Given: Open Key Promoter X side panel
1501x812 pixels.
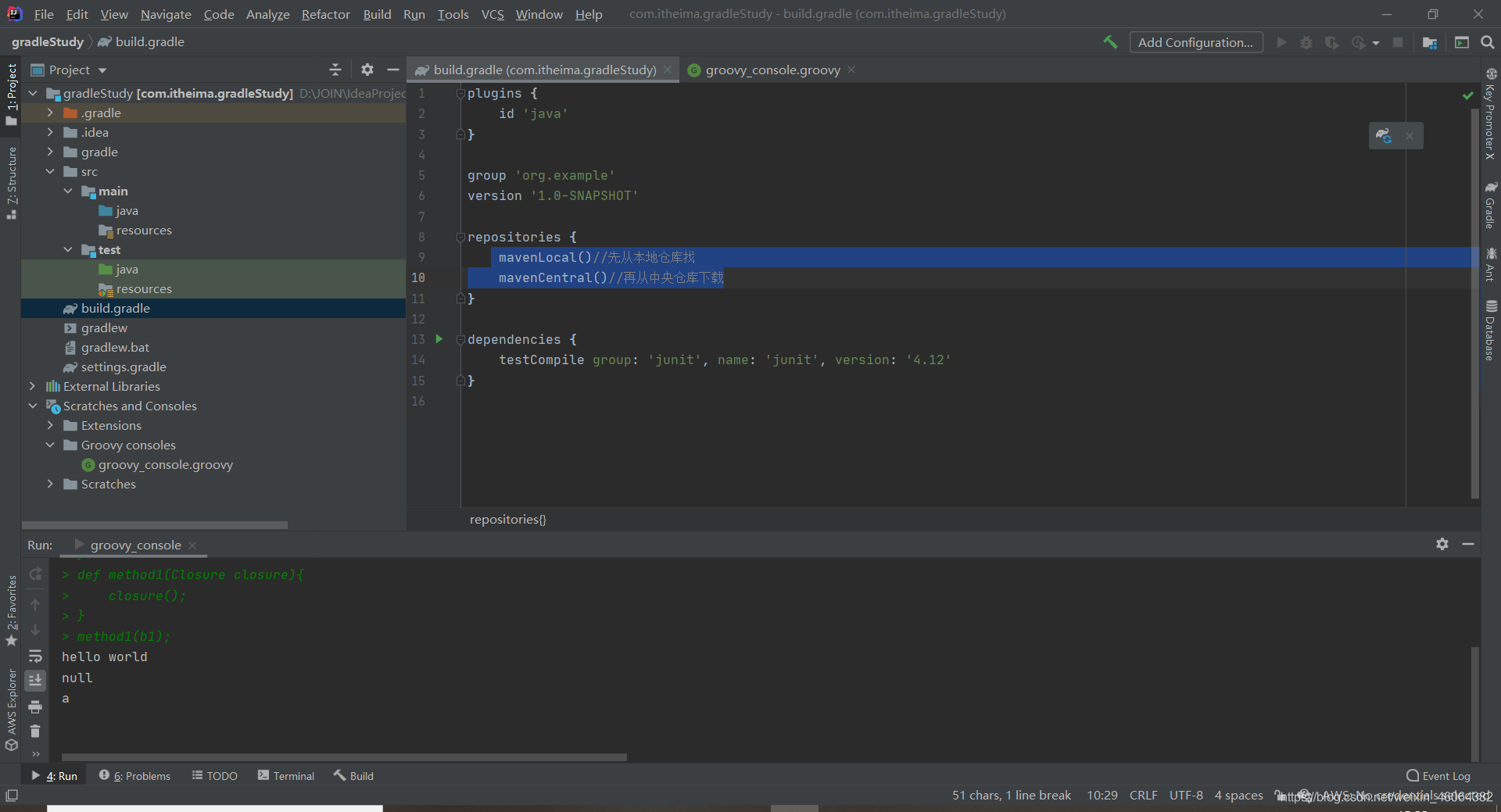Looking at the screenshot, I should (1491, 114).
